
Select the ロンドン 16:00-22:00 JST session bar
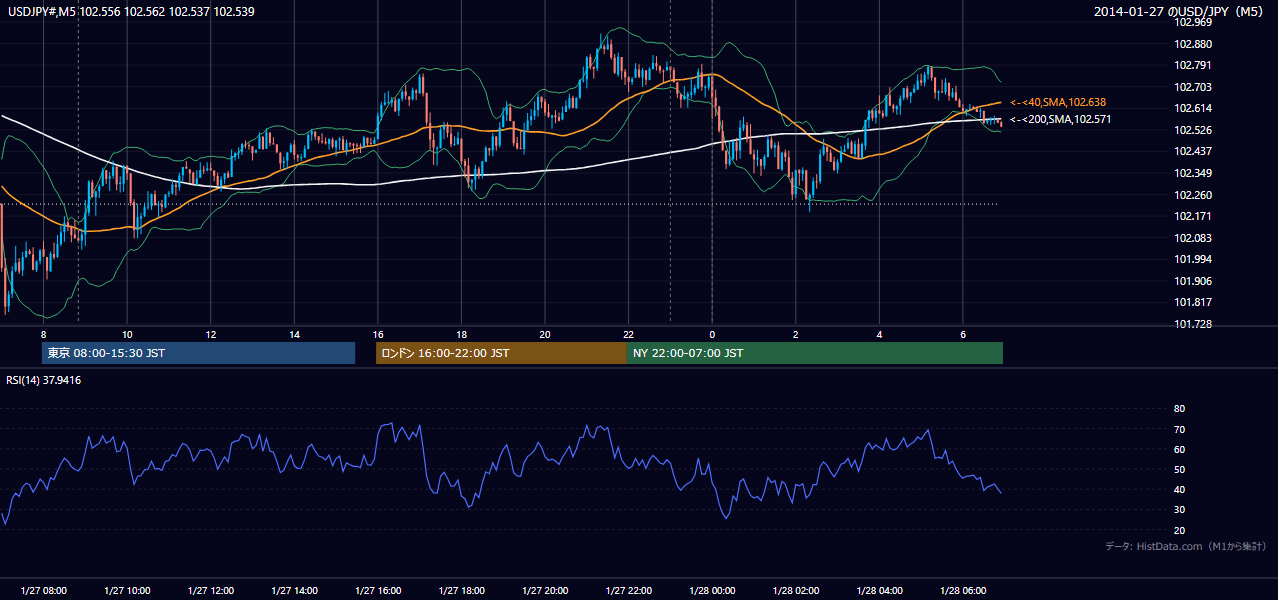click(501, 353)
